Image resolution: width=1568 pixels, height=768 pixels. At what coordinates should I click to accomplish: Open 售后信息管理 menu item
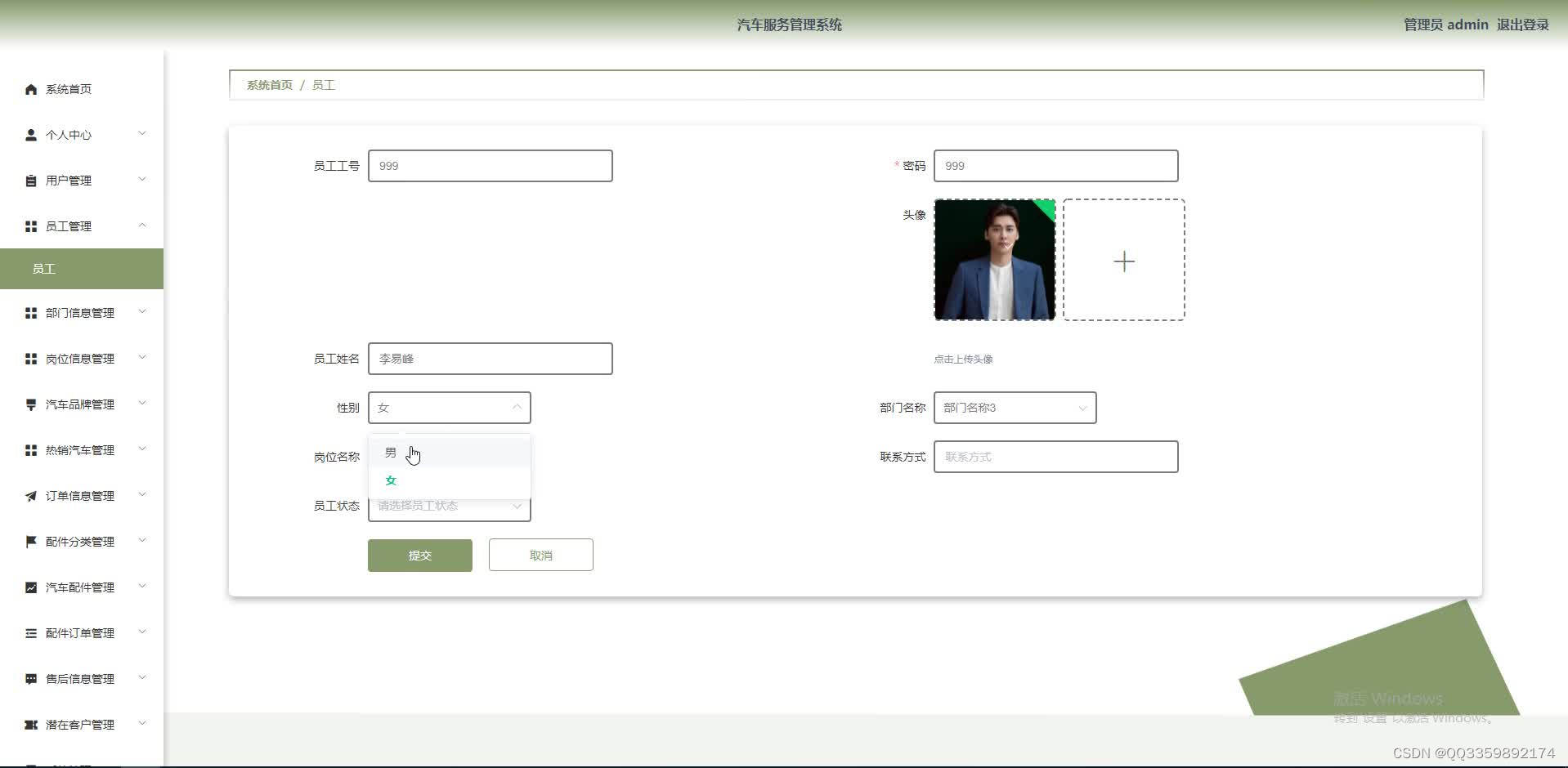82,679
